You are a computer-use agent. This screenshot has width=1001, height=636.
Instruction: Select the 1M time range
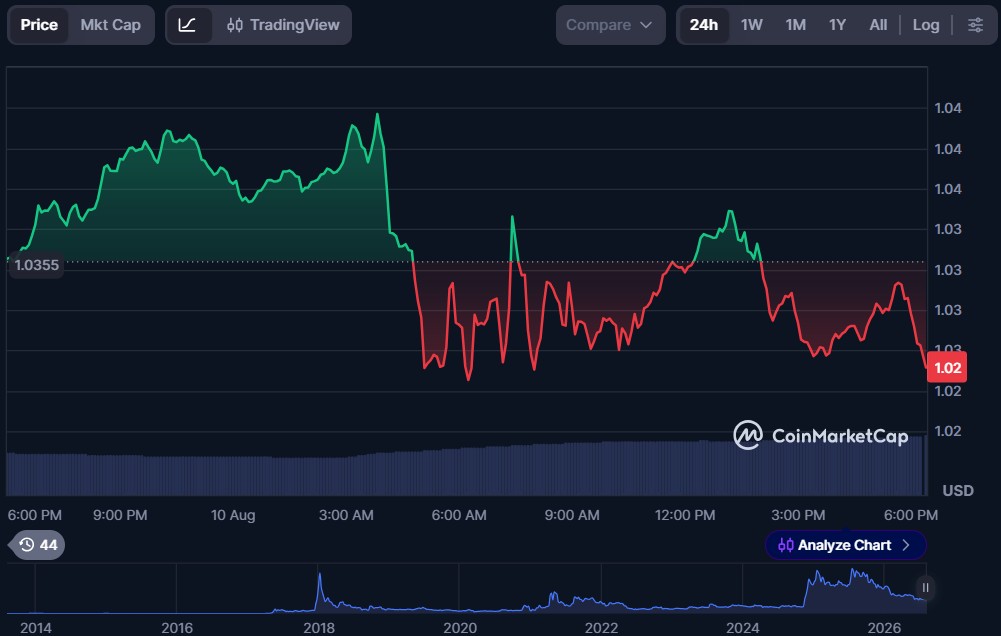point(795,25)
